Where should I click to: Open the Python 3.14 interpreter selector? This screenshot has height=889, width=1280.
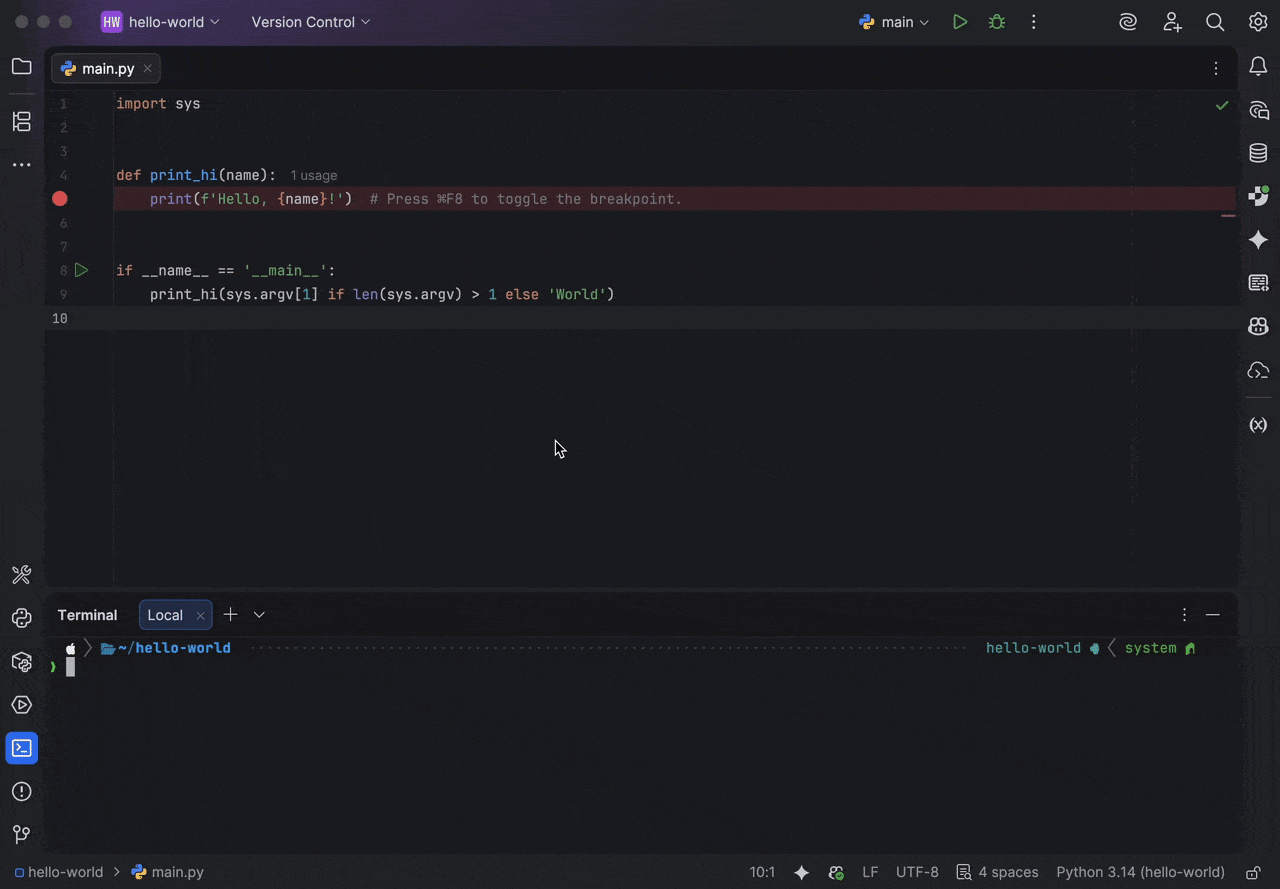click(1140, 872)
